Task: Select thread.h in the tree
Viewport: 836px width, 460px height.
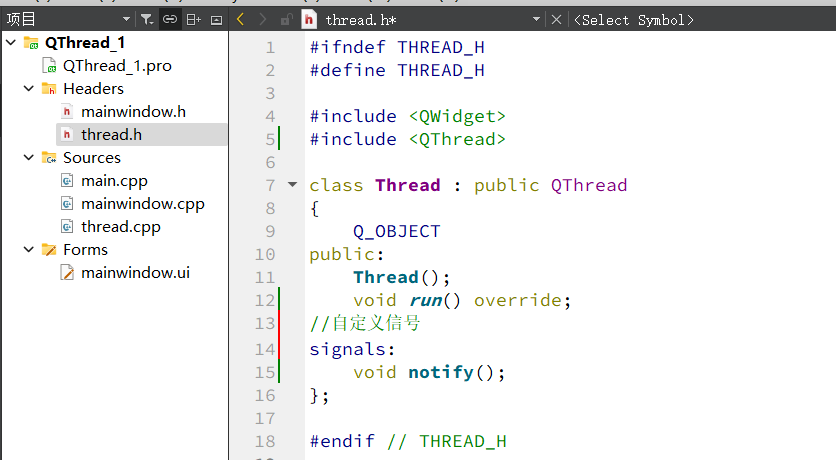Action: coord(111,134)
